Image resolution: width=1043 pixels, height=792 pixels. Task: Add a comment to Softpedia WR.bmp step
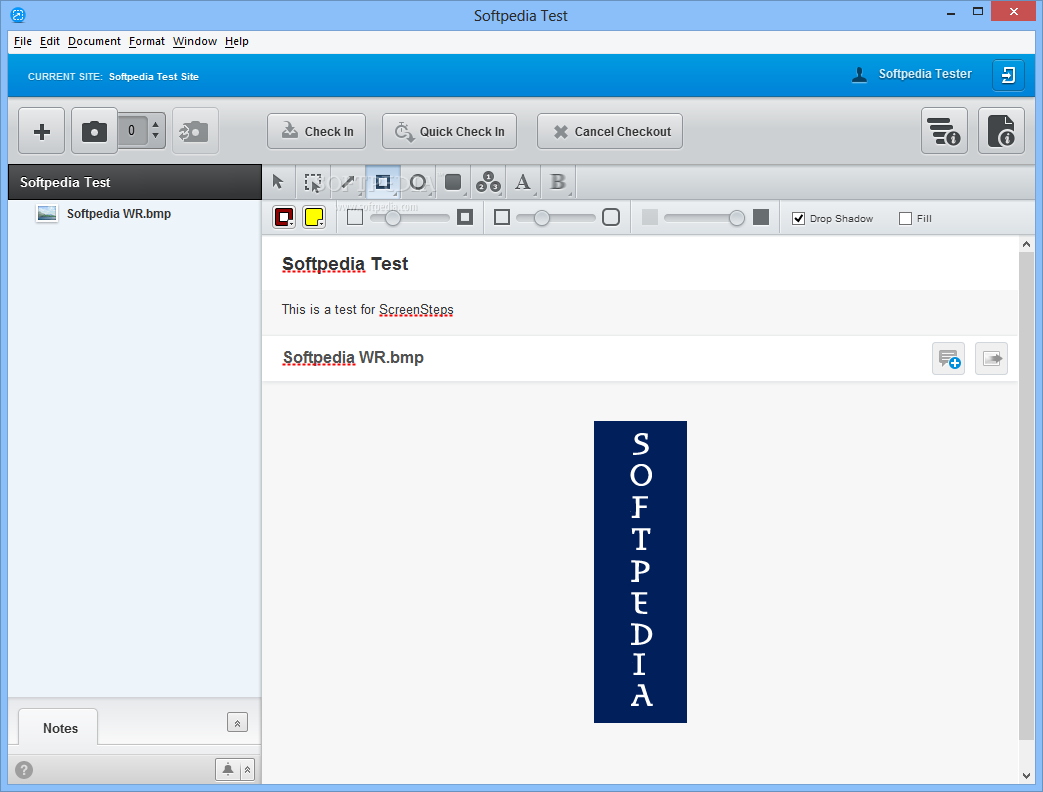pos(949,358)
